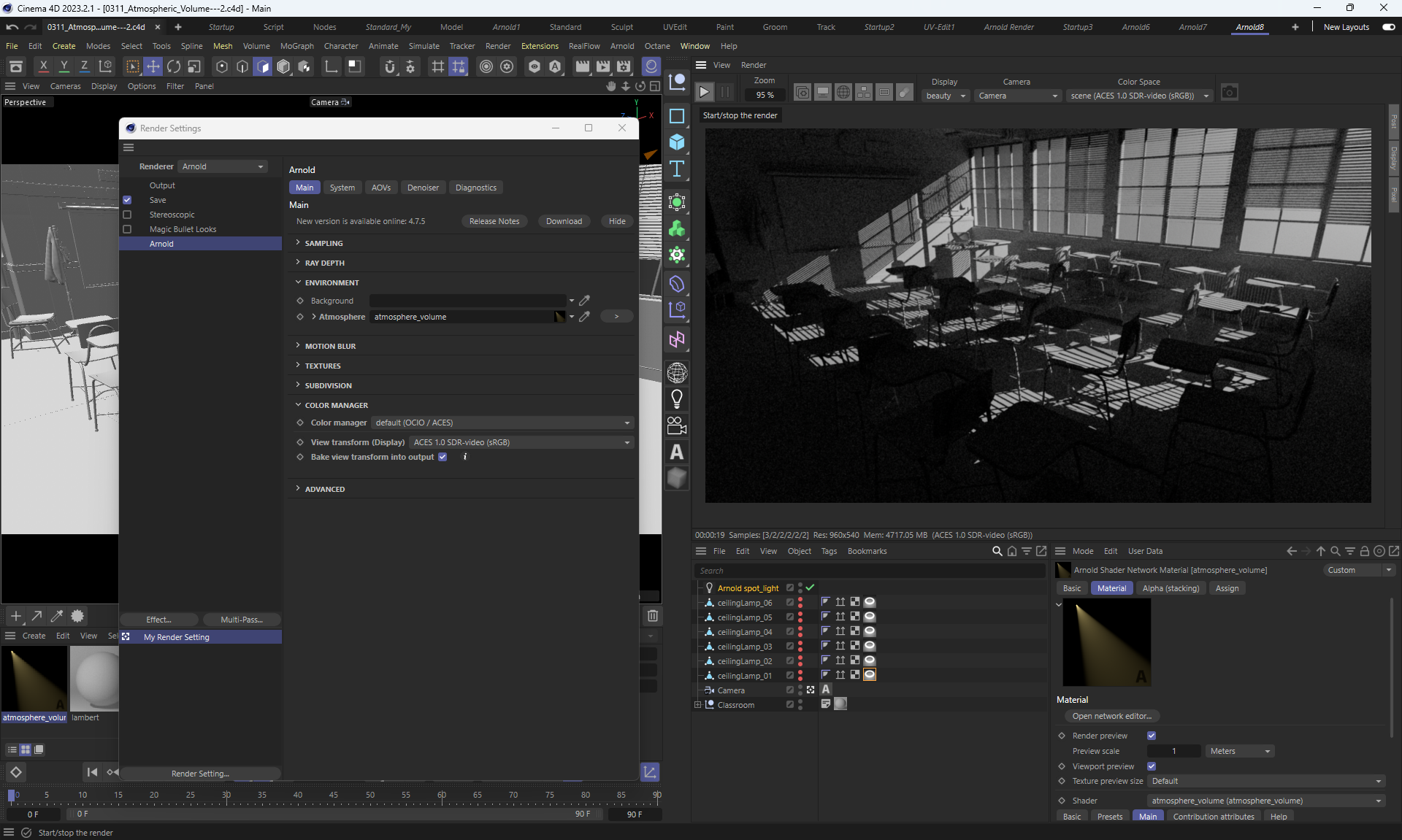The height and width of the screenshot is (840, 1402).
Task: Select the Move tool in toolbar
Action: point(153,66)
